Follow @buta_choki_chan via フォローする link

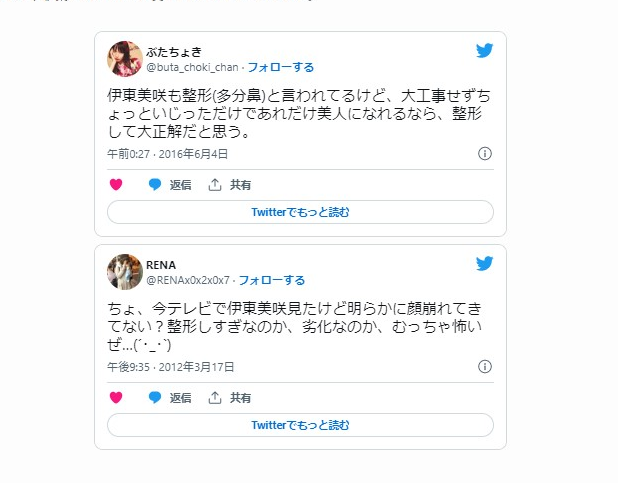[x=281, y=67]
